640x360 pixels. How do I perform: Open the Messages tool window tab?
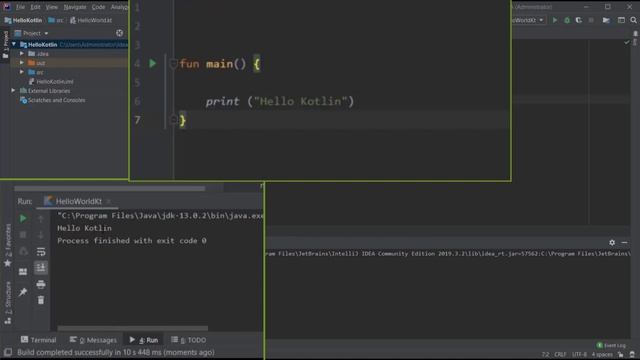[x=93, y=340]
